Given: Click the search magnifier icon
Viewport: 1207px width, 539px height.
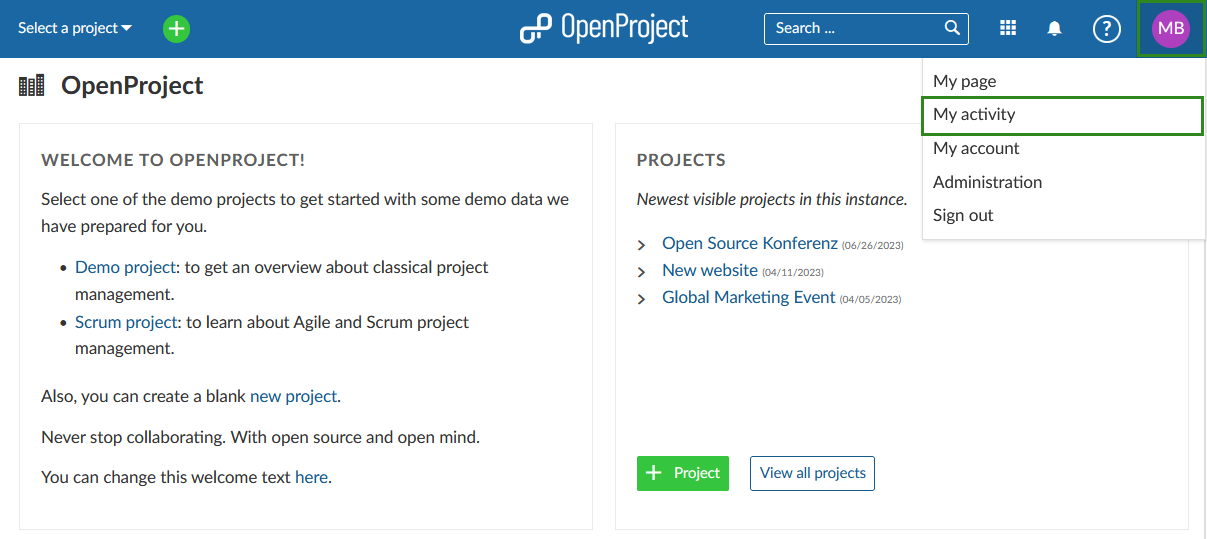Looking at the screenshot, I should tap(952, 28).
